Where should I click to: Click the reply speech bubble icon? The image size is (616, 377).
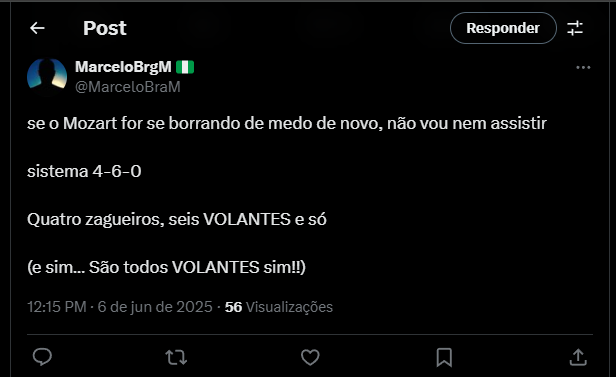tap(42, 357)
